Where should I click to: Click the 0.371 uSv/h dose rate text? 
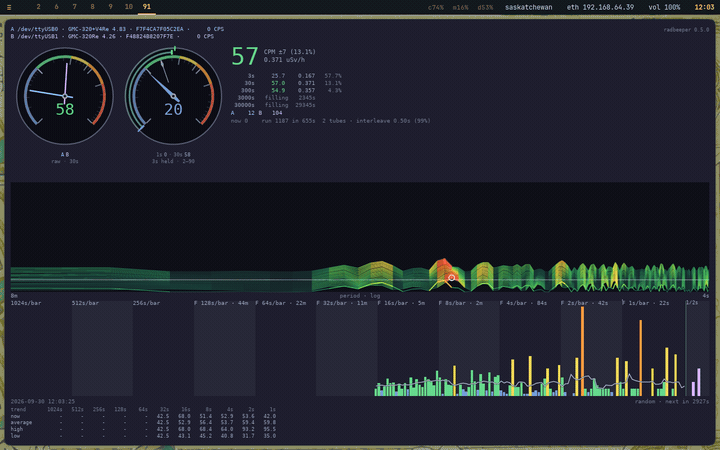tap(284, 60)
